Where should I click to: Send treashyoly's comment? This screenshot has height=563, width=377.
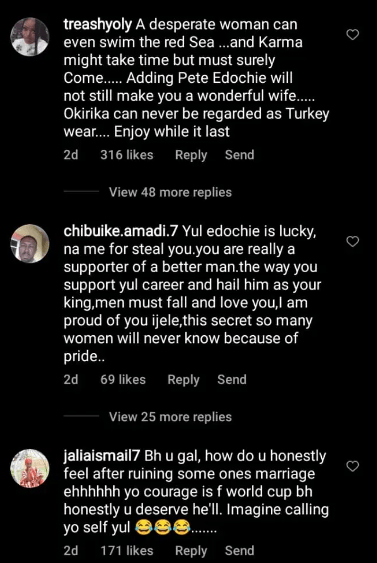pos(239,155)
